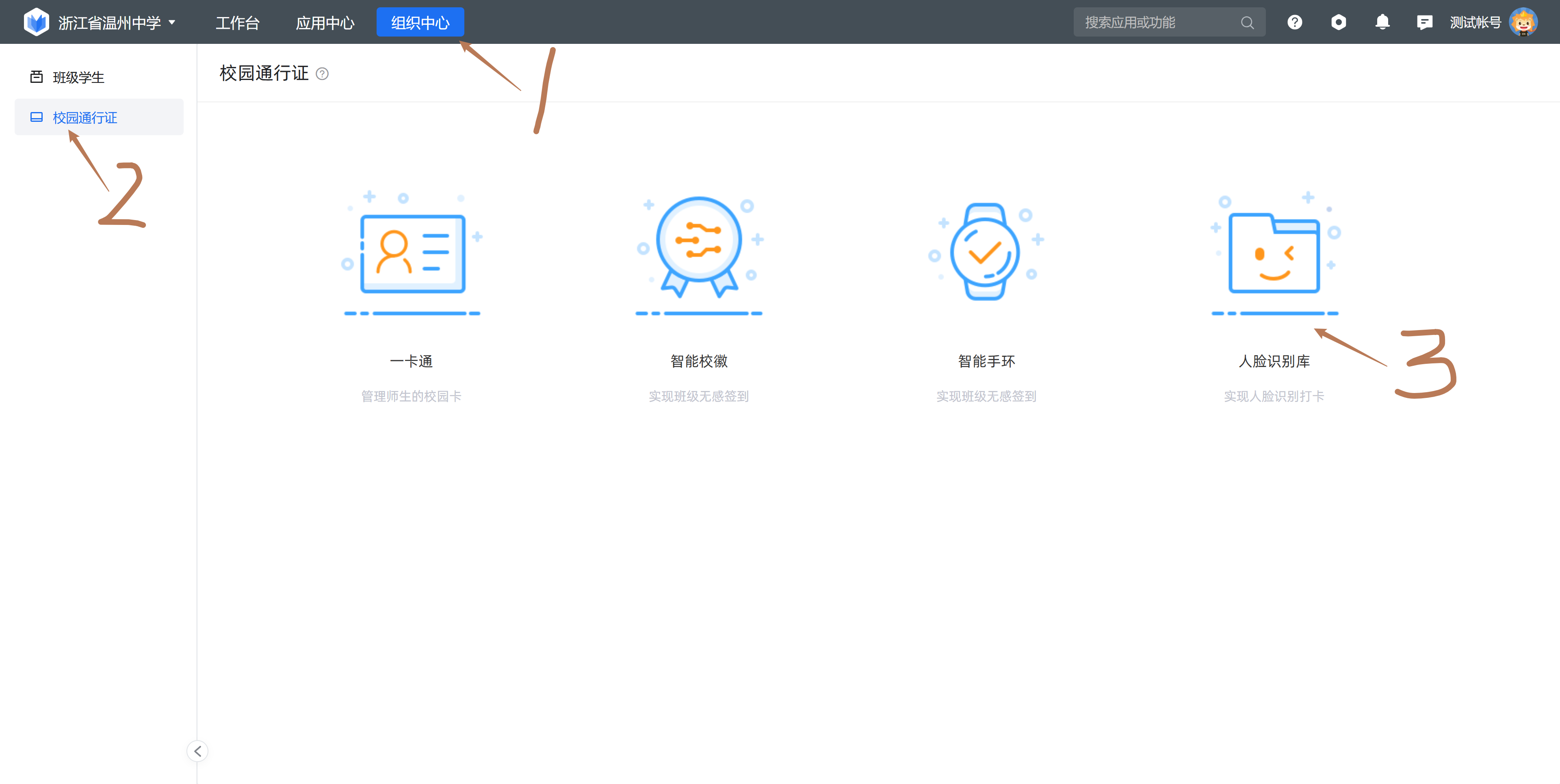Click the user avatar picture

(x=1523, y=22)
